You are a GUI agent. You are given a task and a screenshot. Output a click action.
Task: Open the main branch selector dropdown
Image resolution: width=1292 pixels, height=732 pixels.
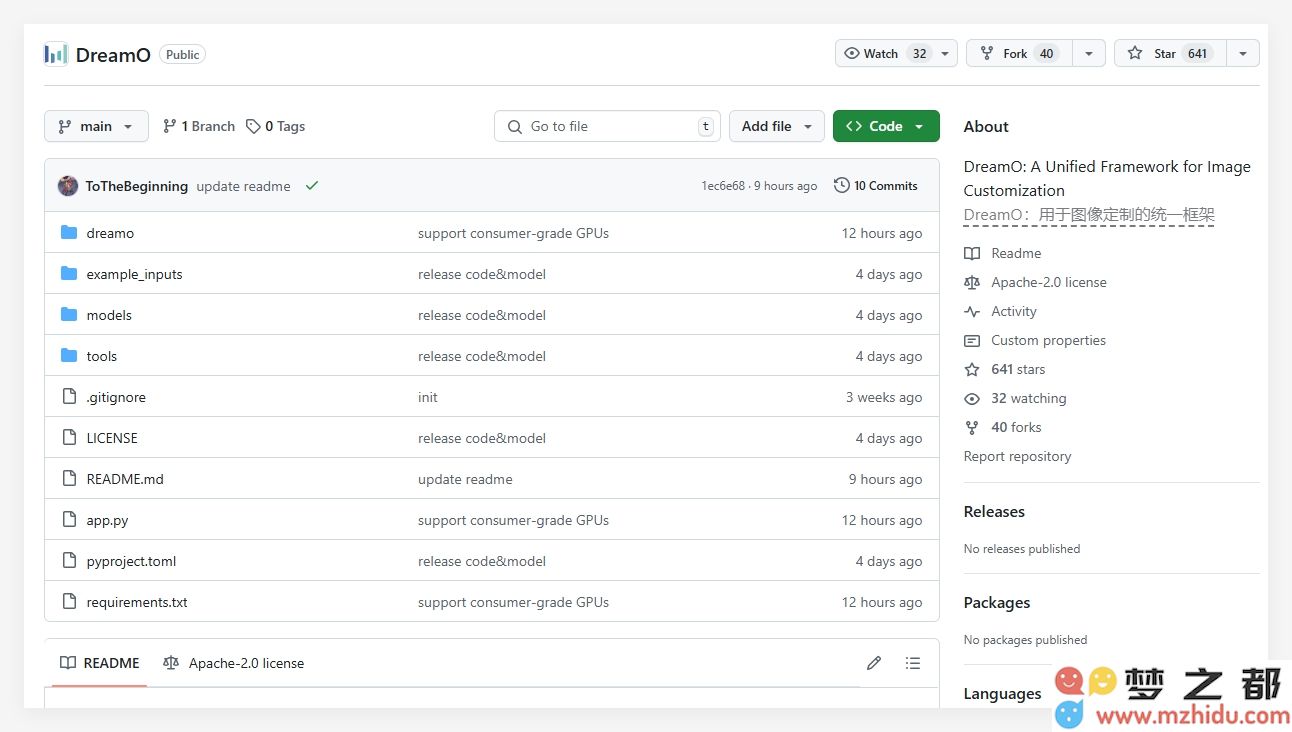pos(96,126)
